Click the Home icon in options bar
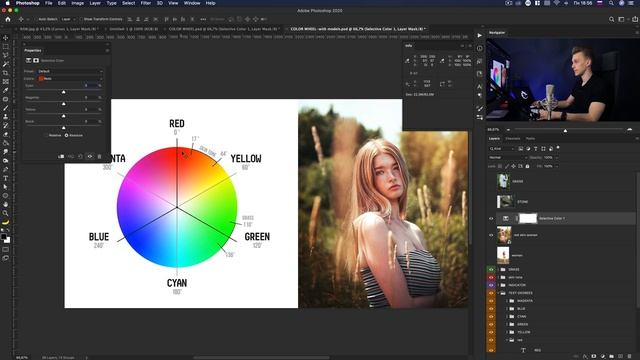Screen dimensions: 640x360 (x=8, y=19)
